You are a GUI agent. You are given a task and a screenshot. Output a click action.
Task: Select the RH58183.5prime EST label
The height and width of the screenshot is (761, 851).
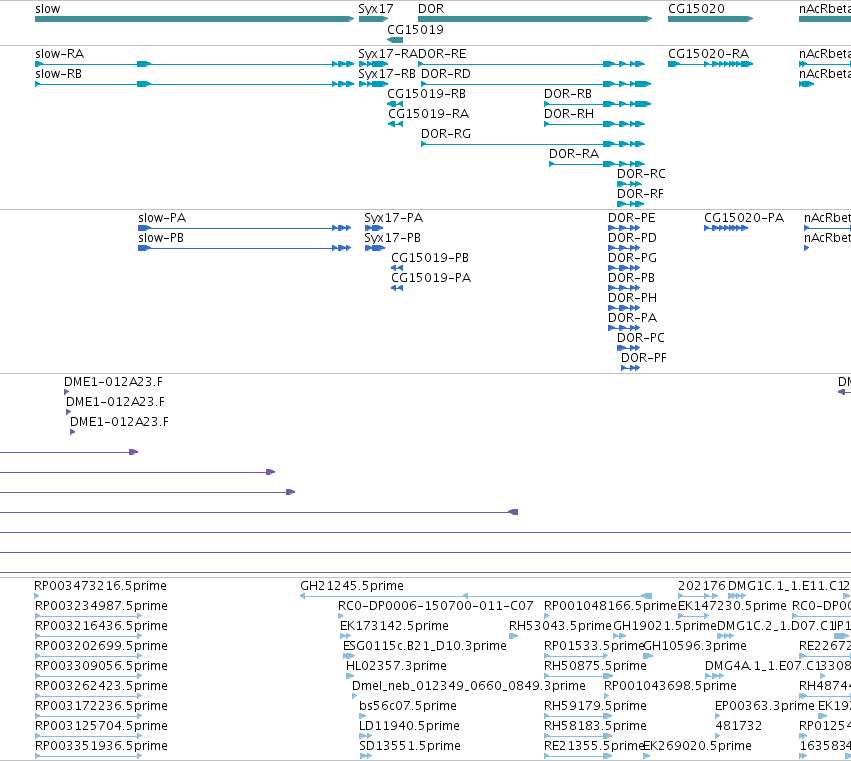[595, 727]
